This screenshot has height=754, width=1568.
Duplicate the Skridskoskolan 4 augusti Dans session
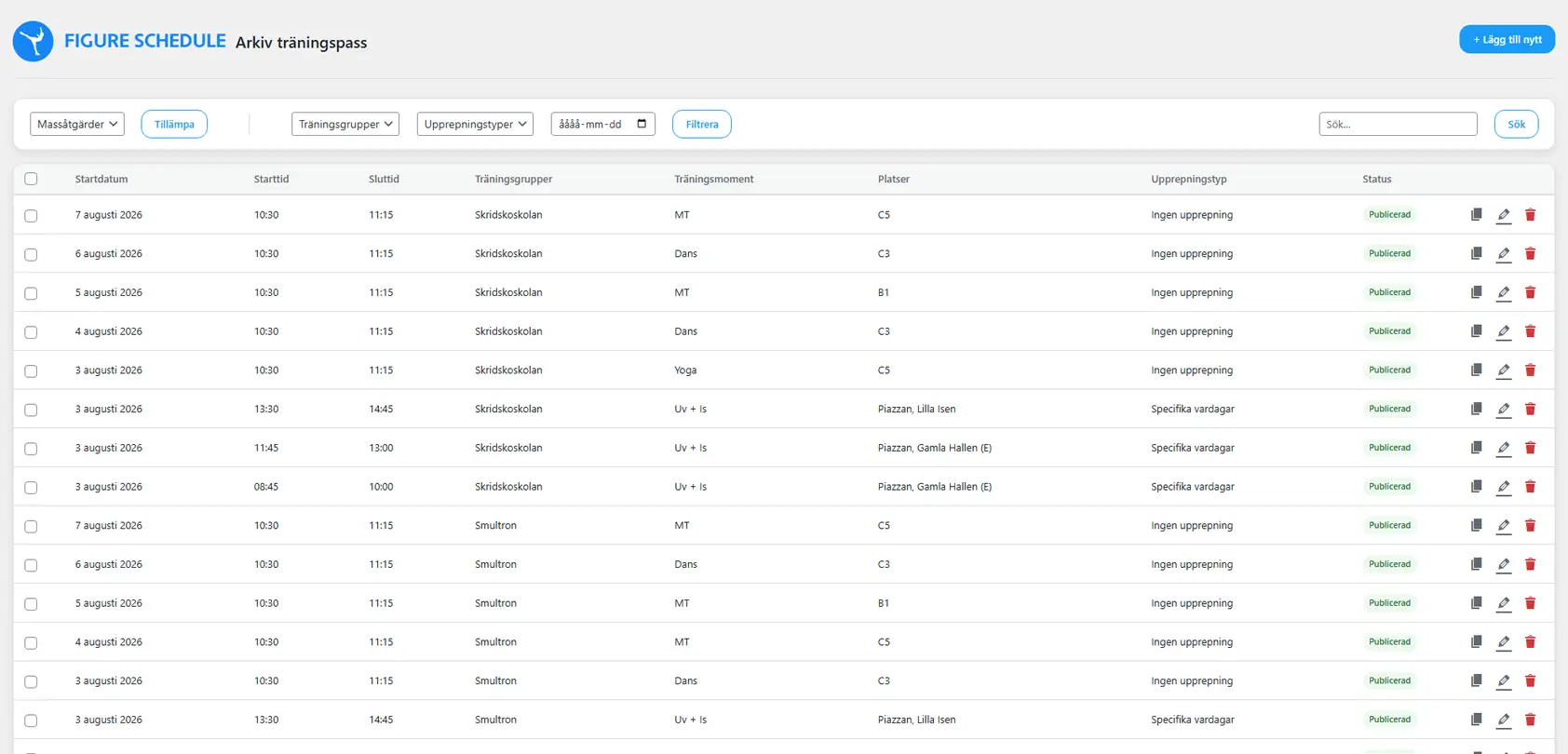pos(1476,331)
